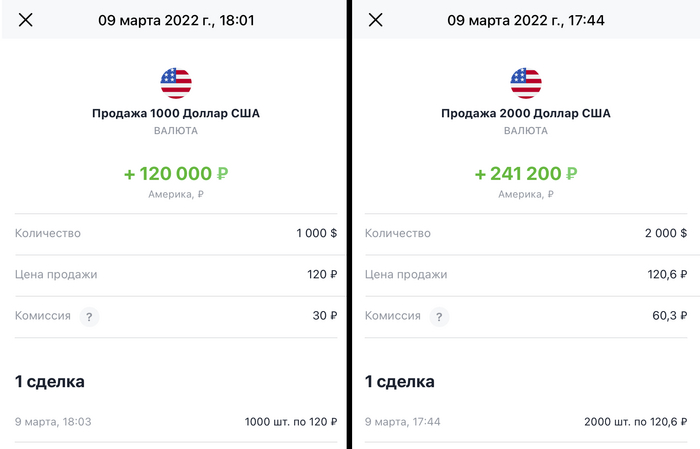700x449 pixels.
Task: Tap the US flag above the 2000 dollar sale
Action: pos(526,83)
